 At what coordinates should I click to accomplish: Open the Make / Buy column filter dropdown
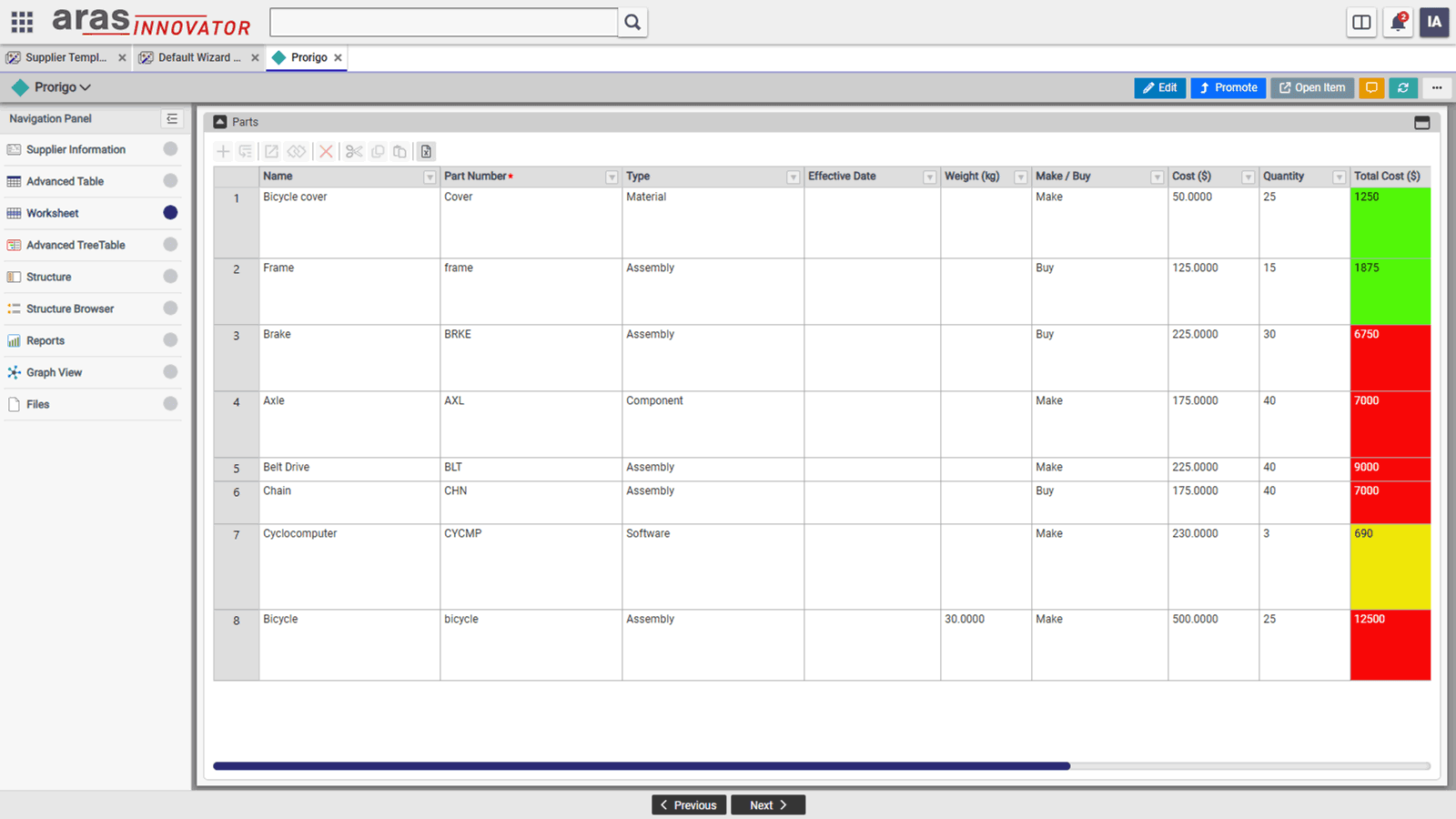click(1158, 177)
